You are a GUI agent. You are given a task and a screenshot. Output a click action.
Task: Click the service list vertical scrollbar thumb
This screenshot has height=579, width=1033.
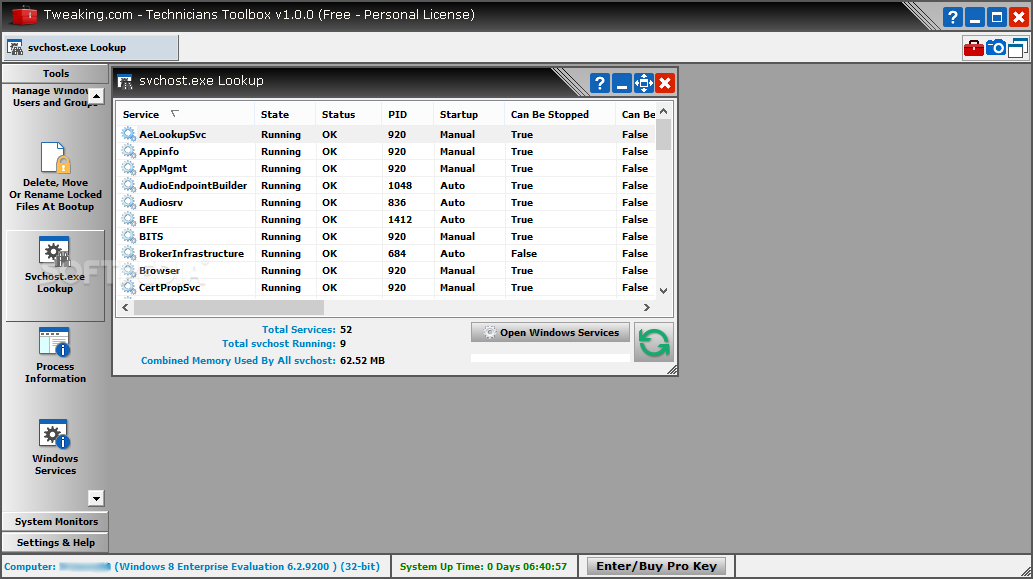click(663, 134)
